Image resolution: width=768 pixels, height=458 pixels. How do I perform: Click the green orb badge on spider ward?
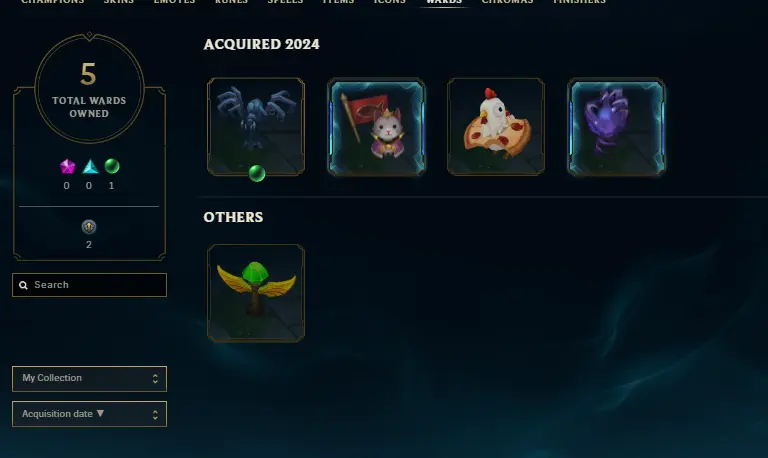click(257, 173)
